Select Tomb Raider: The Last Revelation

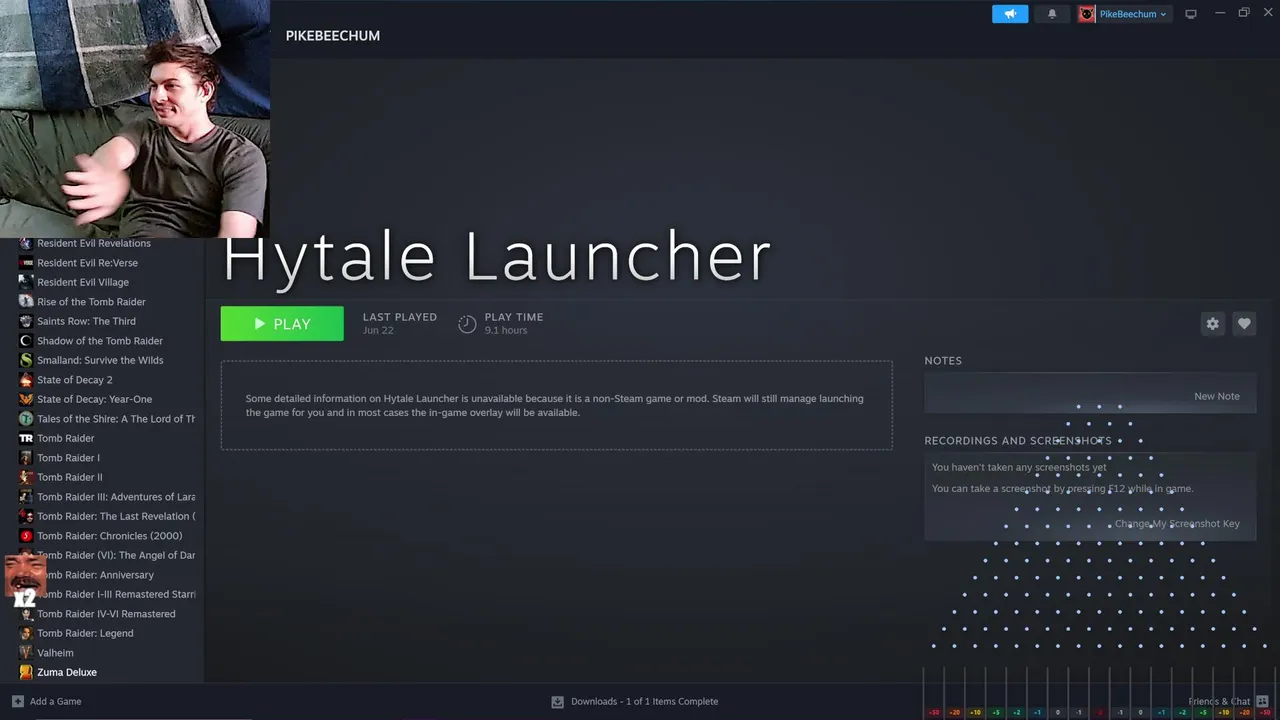[x=116, y=516]
